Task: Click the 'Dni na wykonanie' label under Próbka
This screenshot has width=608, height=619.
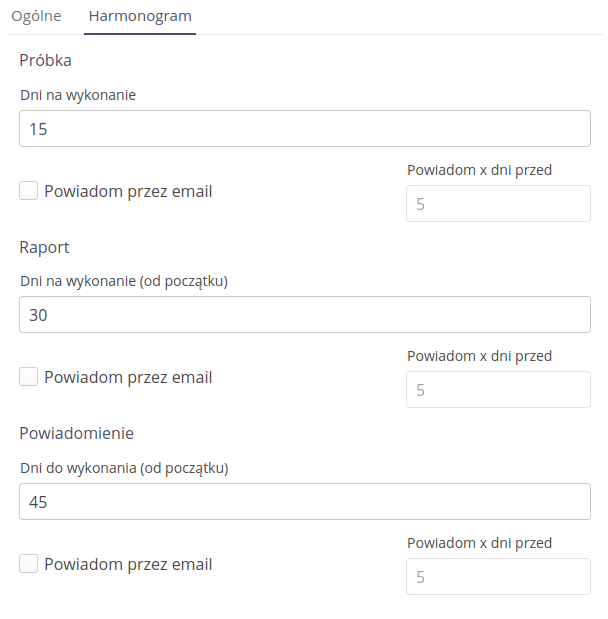Action: coord(78,95)
